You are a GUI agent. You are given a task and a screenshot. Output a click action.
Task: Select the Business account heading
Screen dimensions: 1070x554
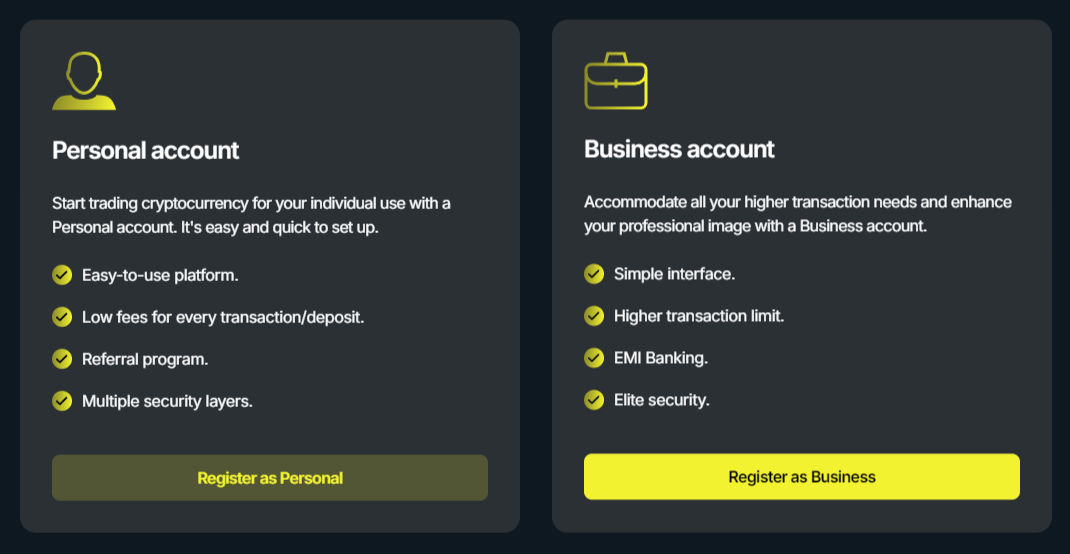point(679,150)
